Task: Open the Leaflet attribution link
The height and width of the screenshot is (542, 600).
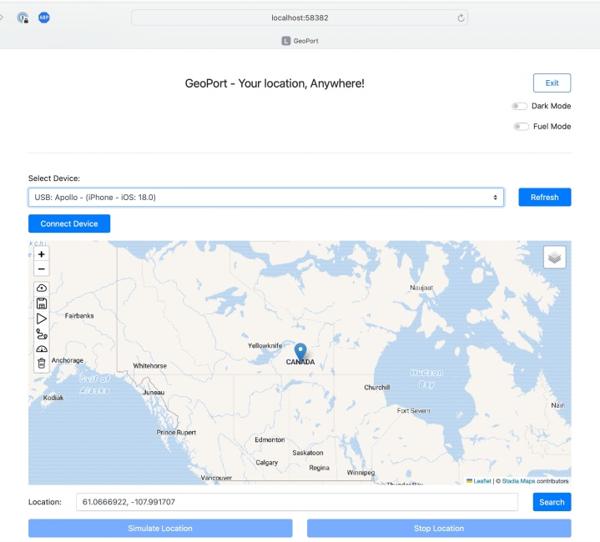Action: 482,481
